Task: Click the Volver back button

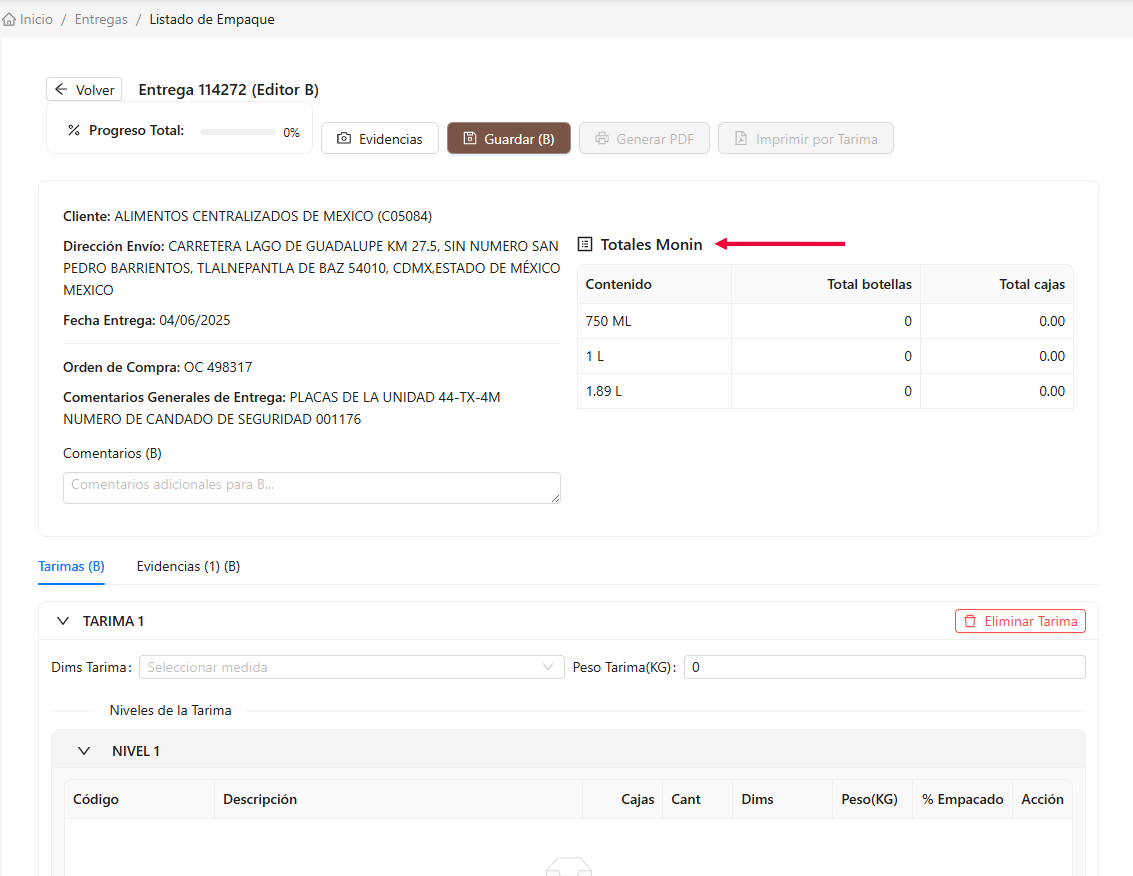Action: tap(84, 90)
